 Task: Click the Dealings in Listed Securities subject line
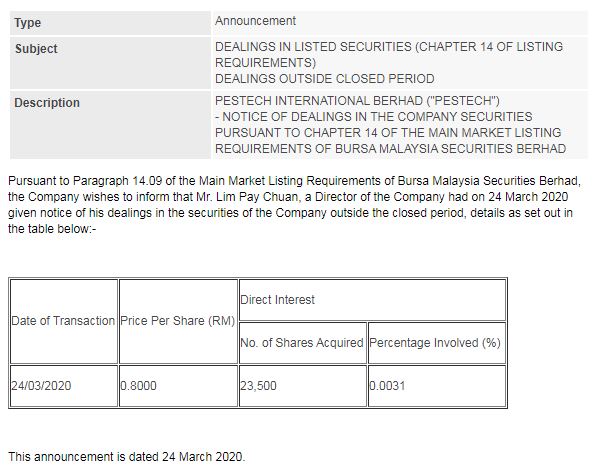click(x=389, y=55)
